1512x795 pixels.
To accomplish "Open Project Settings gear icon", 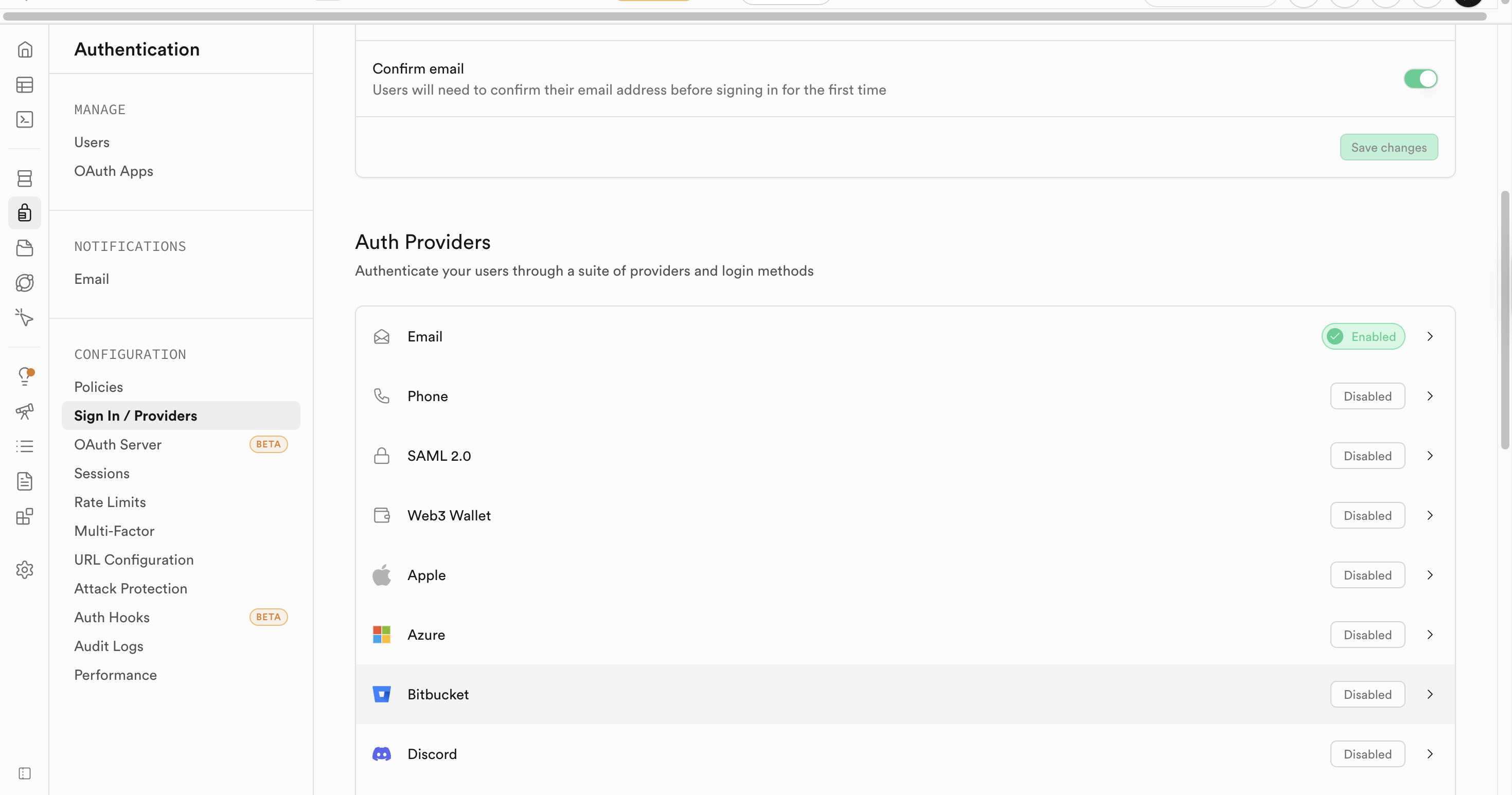I will point(25,570).
